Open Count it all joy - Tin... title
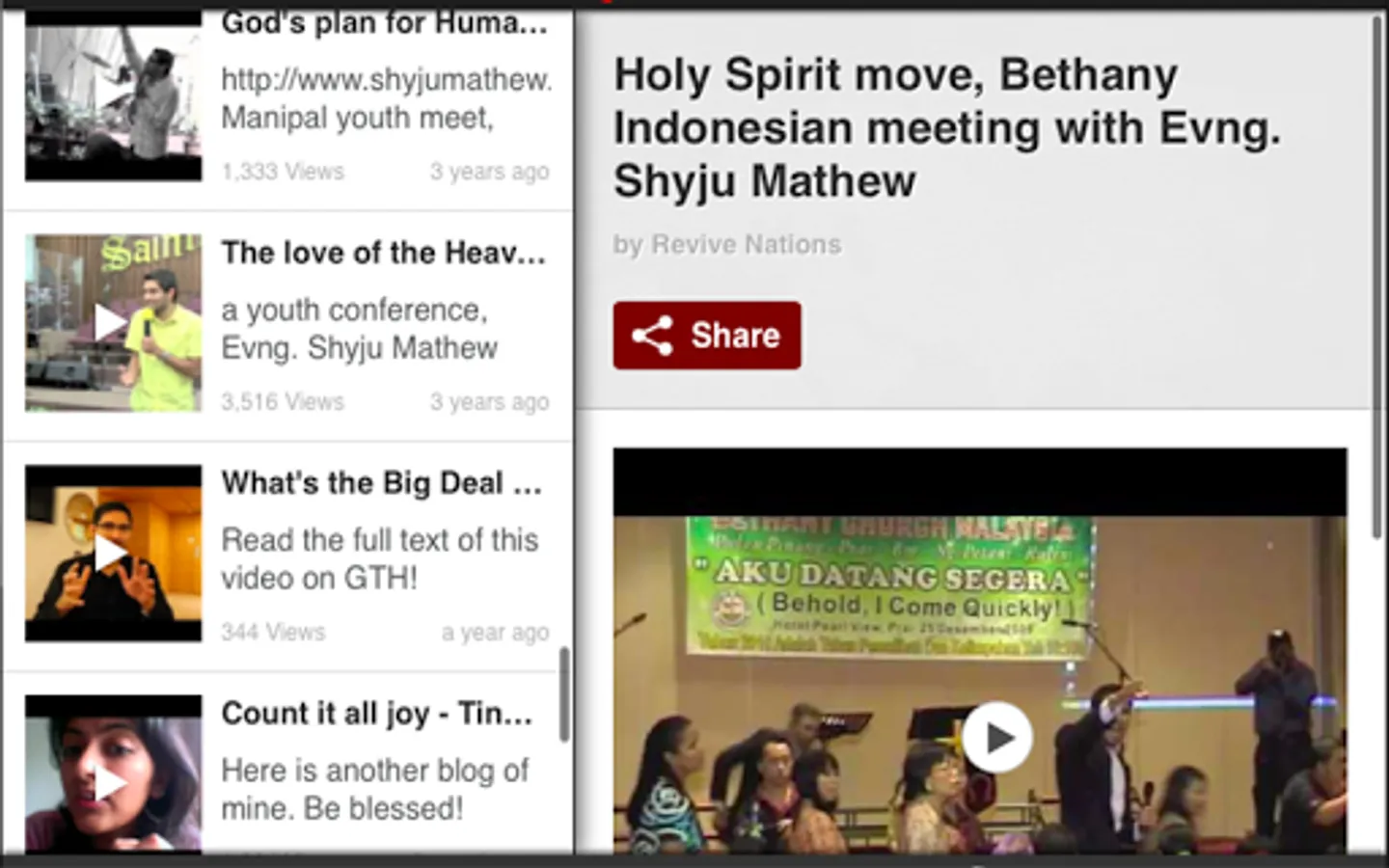 [x=376, y=714]
